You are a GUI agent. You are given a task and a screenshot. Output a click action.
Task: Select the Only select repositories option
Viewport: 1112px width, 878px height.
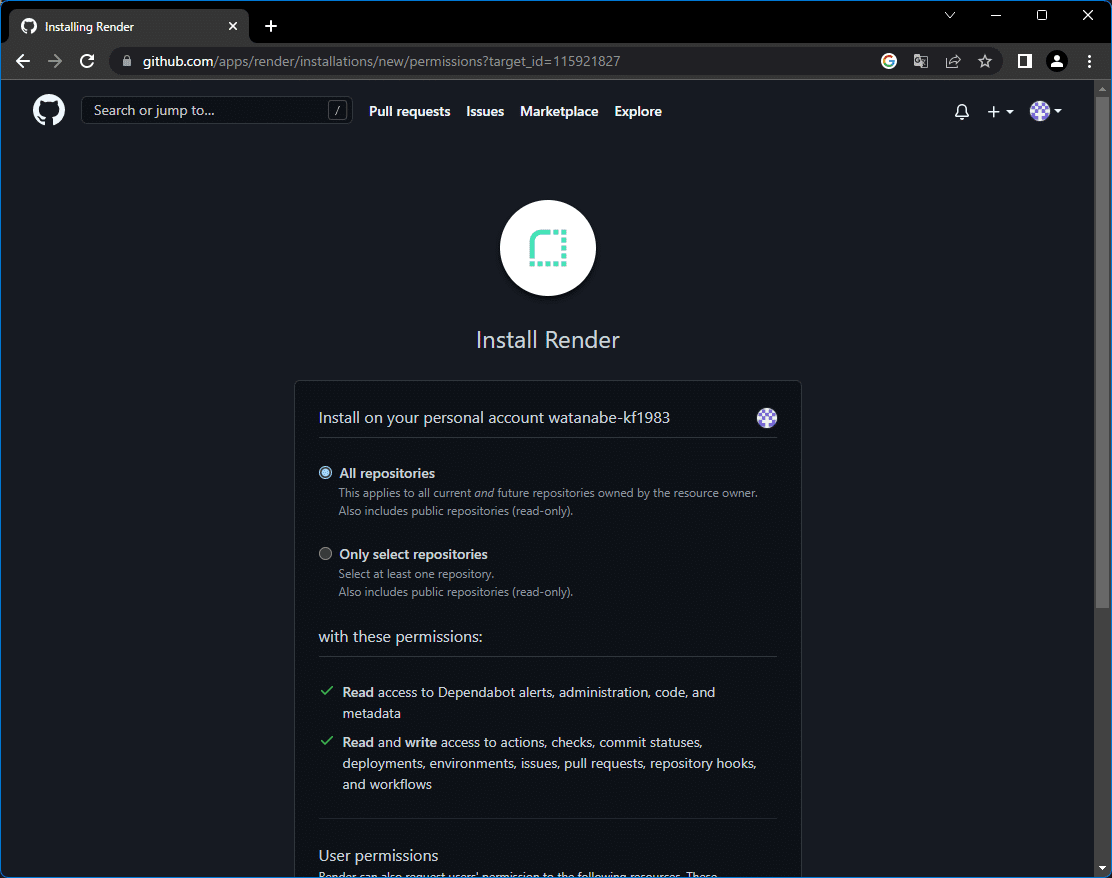pos(326,553)
